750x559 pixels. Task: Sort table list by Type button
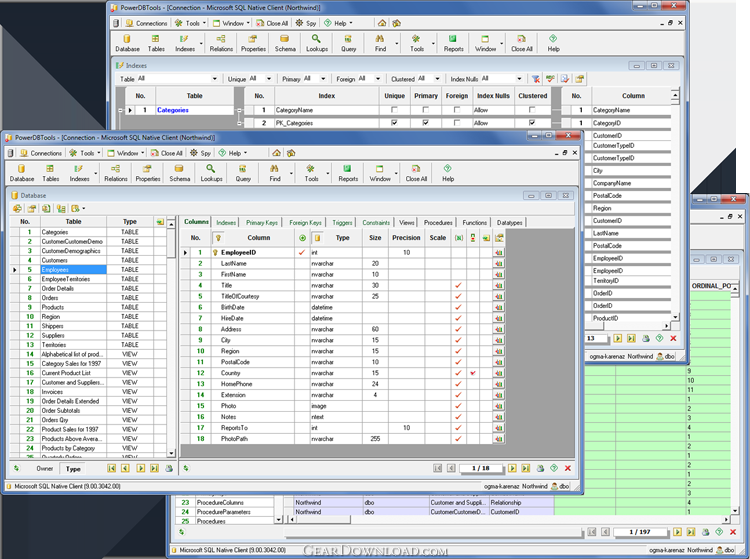click(73, 469)
